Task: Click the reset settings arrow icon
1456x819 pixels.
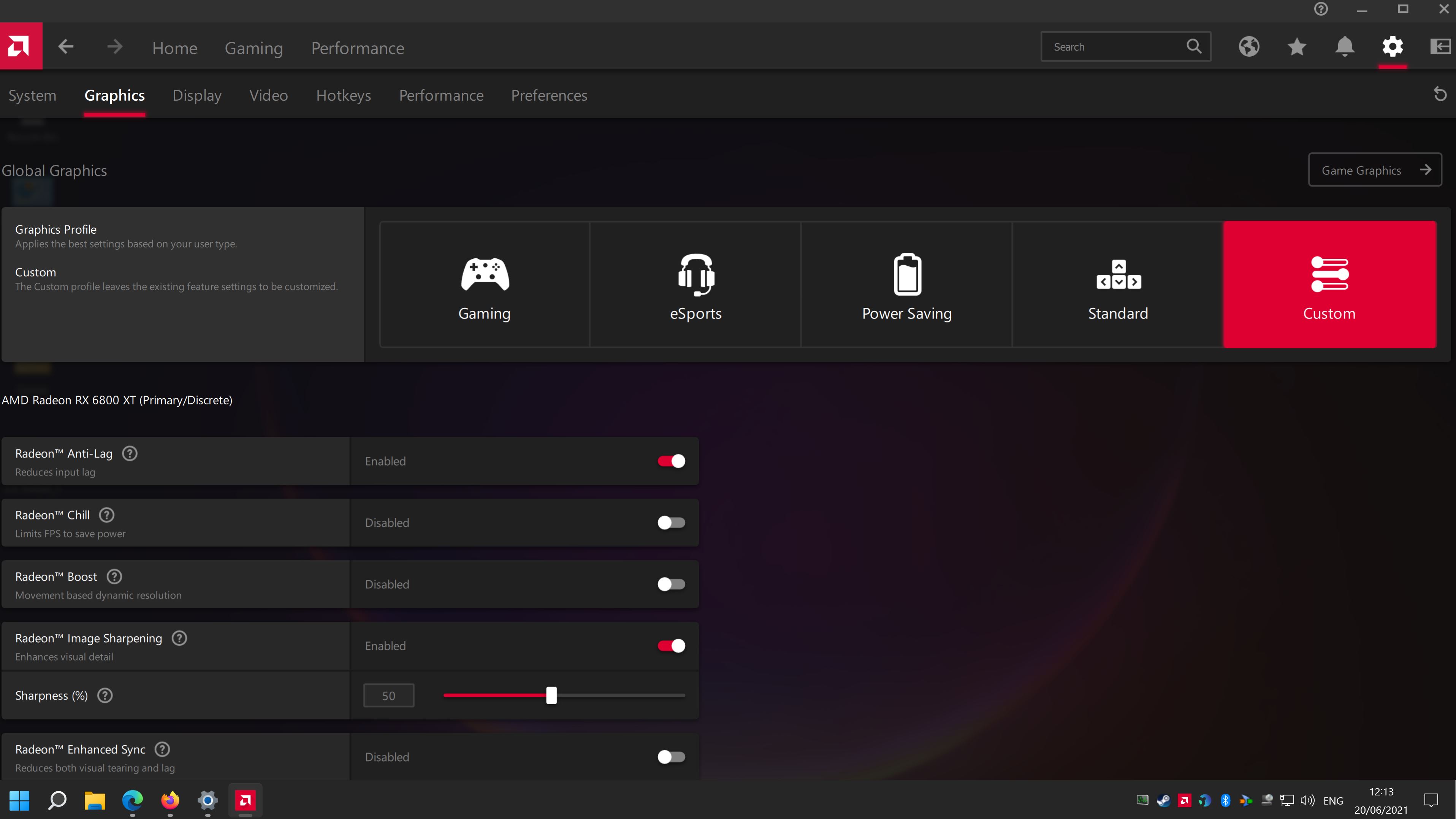Action: [x=1440, y=94]
